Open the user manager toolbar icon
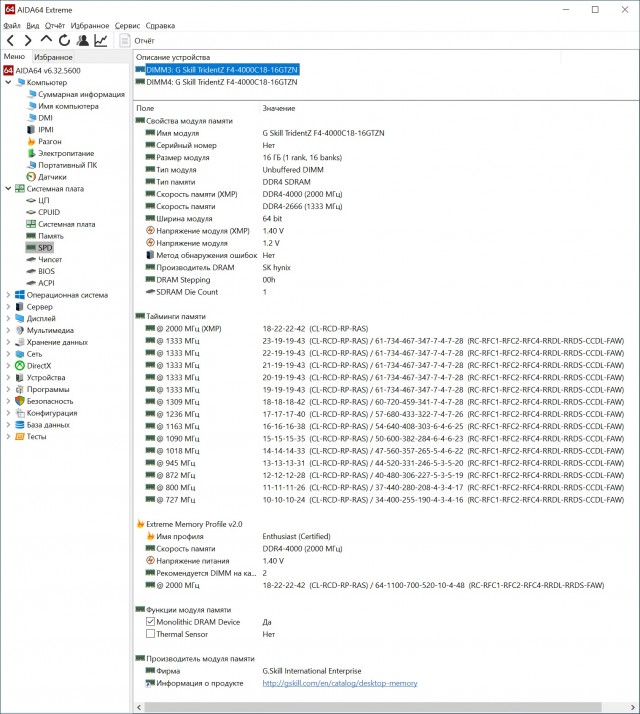The image size is (640, 714). (82, 41)
